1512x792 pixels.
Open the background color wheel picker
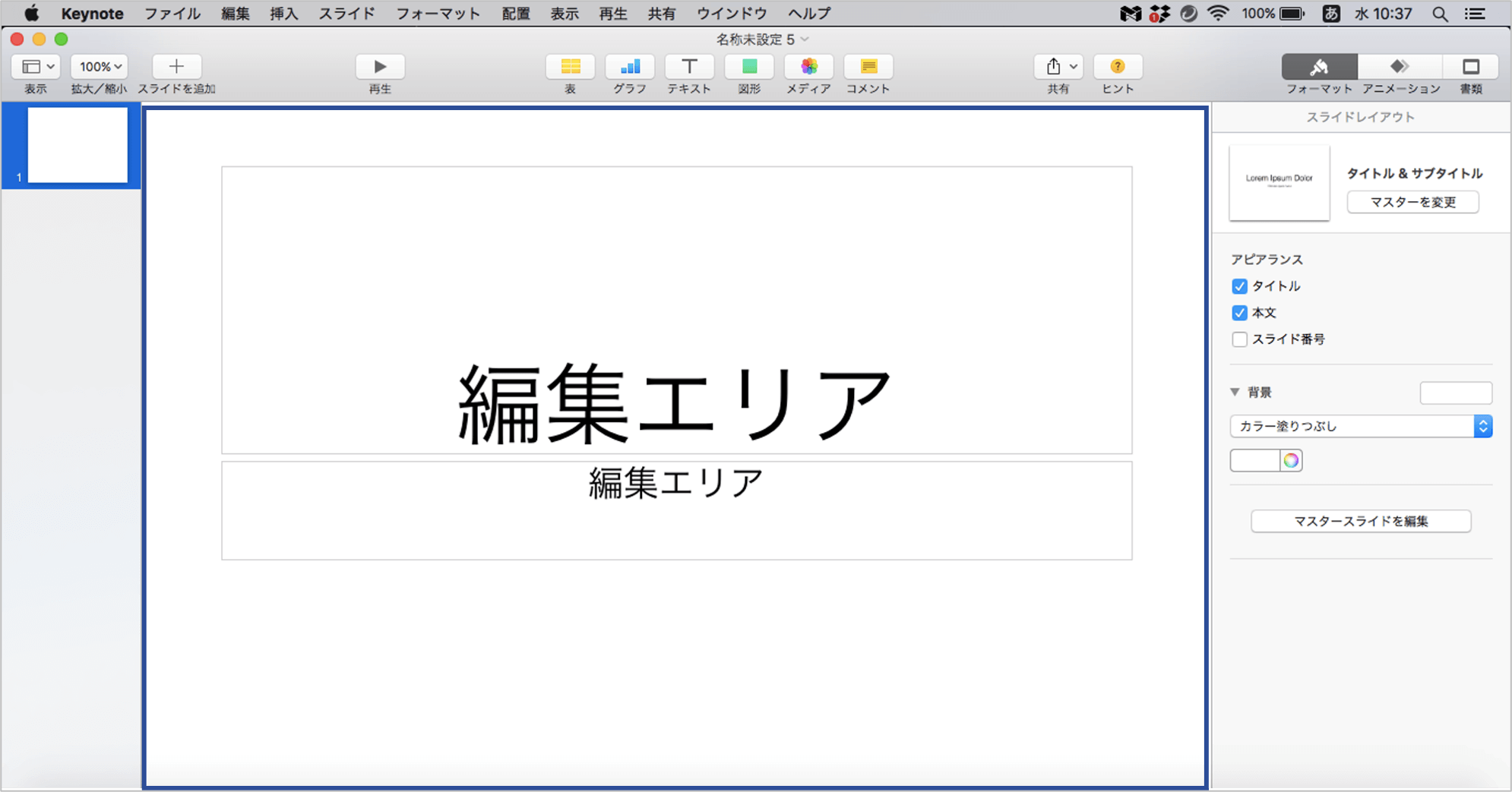pyautogui.click(x=1289, y=460)
